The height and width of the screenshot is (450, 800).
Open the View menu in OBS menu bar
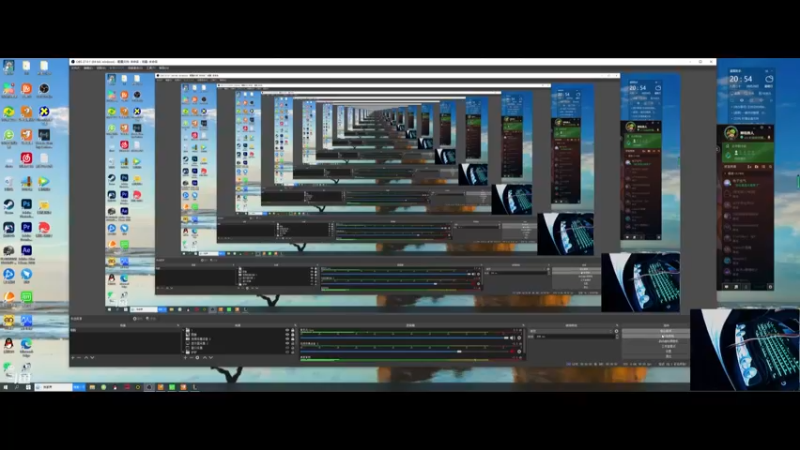coord(101,68)
